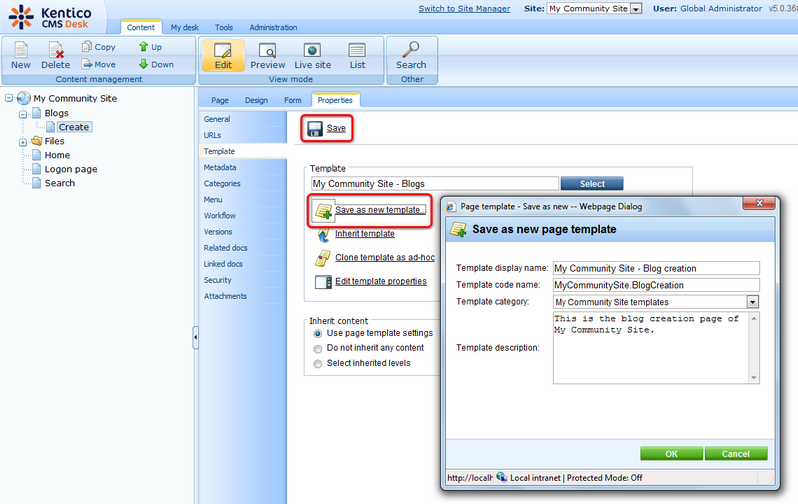The width and height of the screenshot is (798, 504).
Task: Switch to the Form tab
Action: pos(293,100)
